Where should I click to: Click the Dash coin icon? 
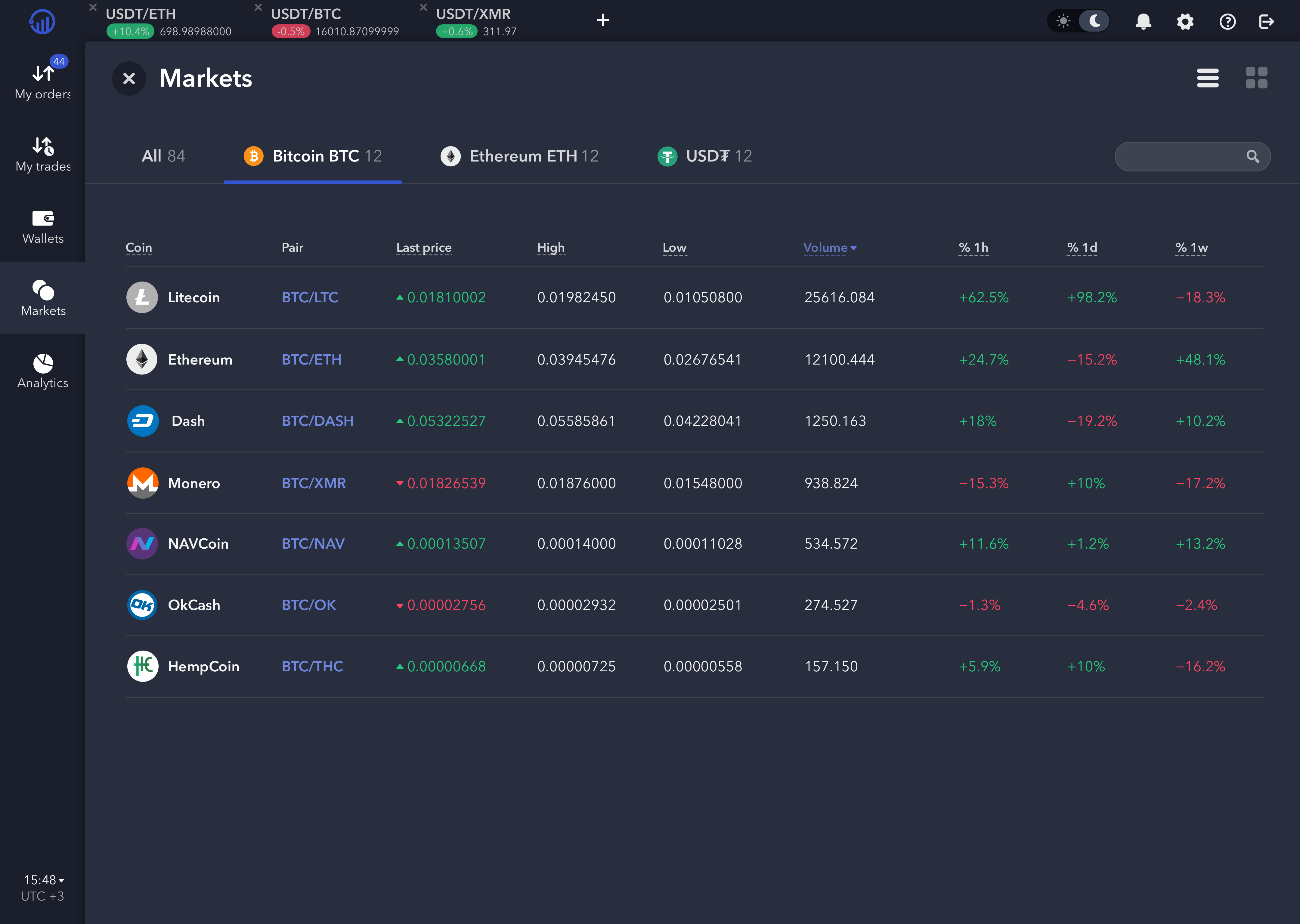point(143,421)
